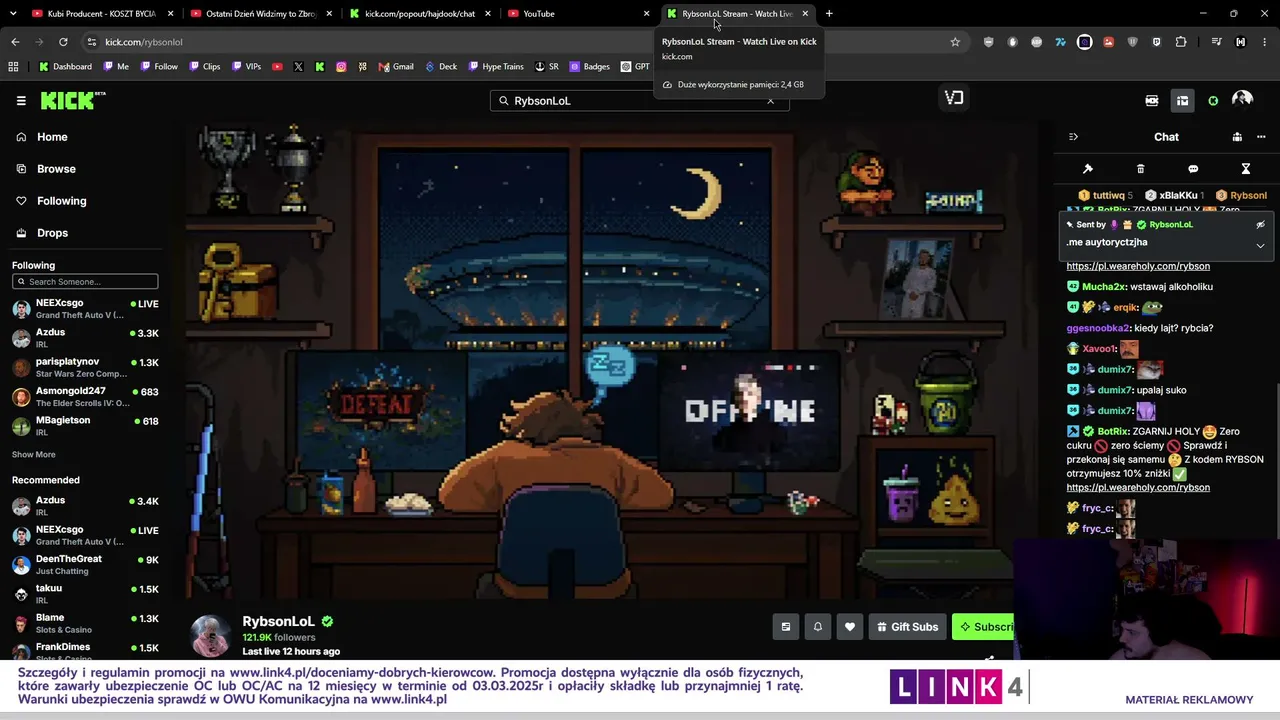Open the chat gift leaderboard icon
The height and width of the screenshot is (720, 1280).
coord(1237,137)
